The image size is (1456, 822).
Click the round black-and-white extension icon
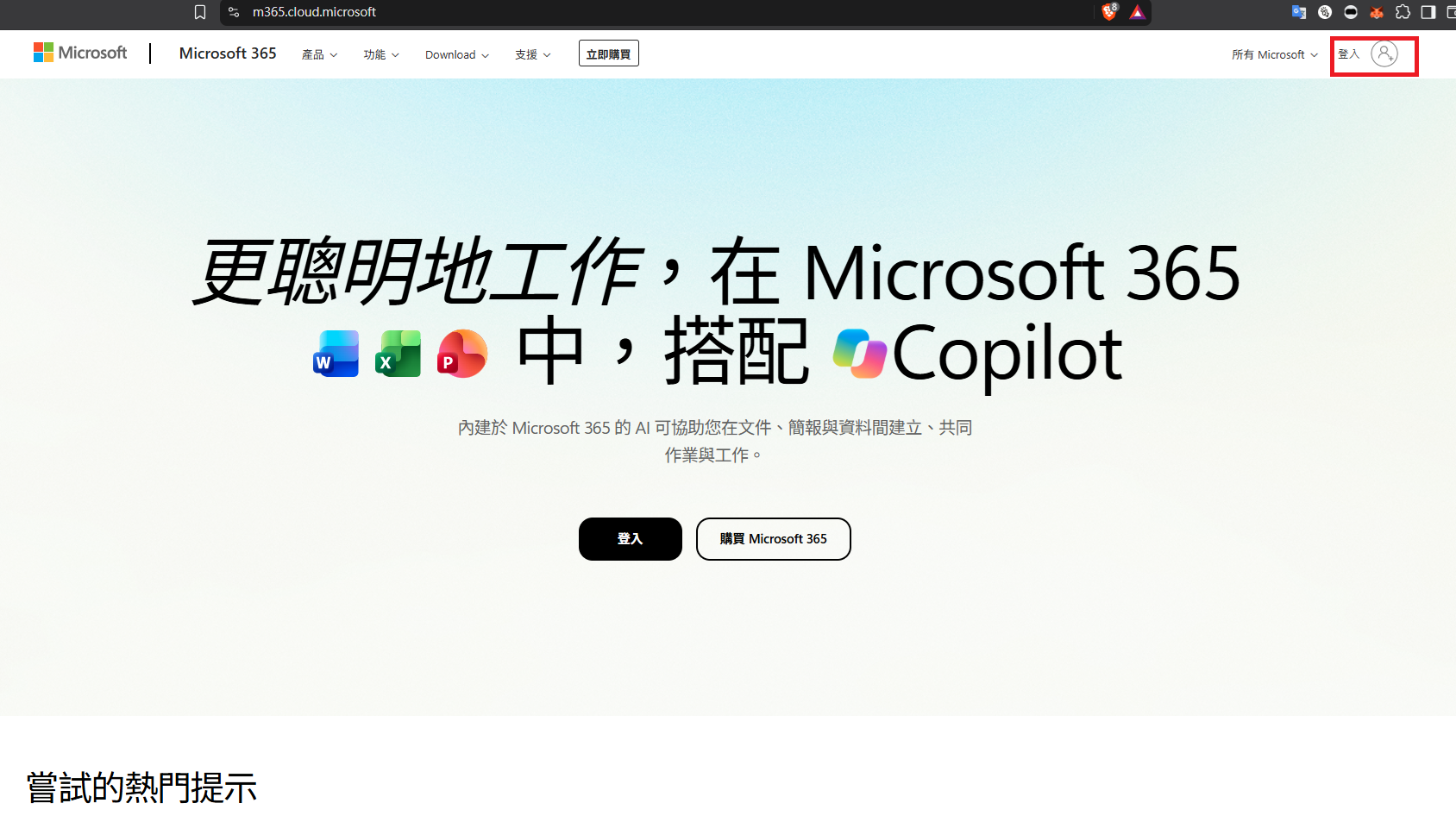(x=1351, y=12)
